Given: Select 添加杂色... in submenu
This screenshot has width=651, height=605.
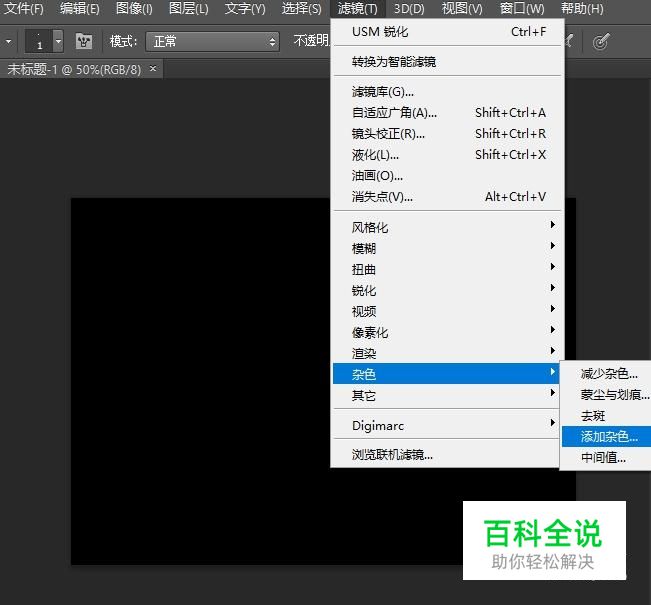Looking at the screenshot, I should click(607, 436).
